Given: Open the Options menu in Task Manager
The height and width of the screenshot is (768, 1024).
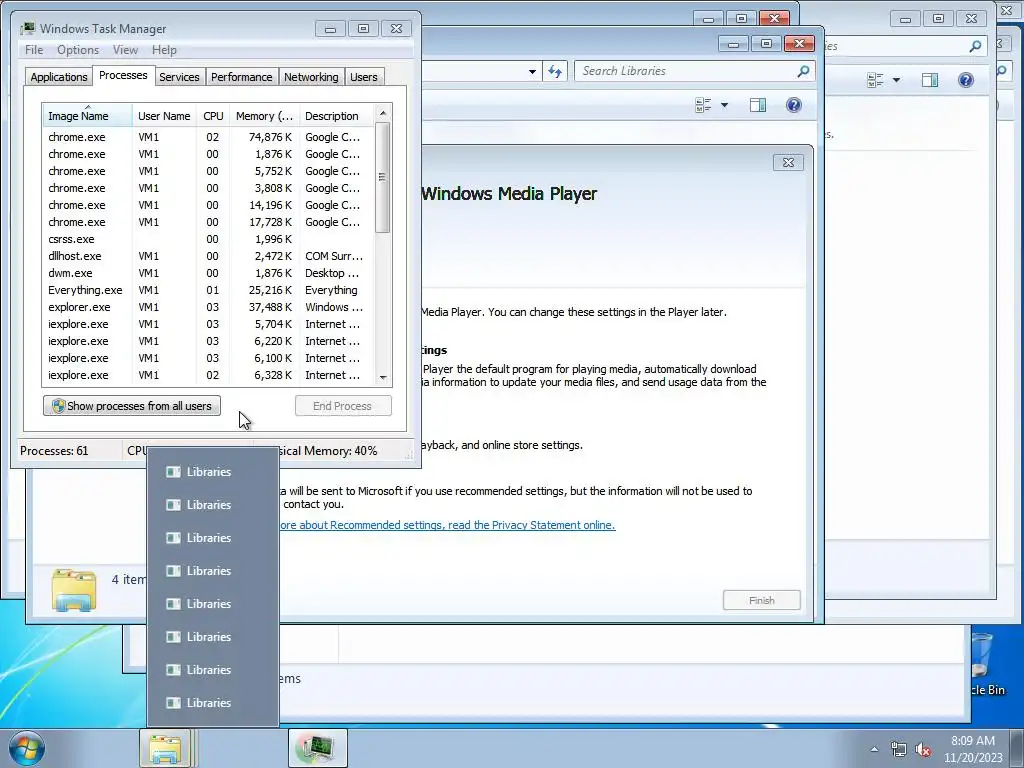Looking at the screenshot, I should pyautogui.click(x=78, y=50).
